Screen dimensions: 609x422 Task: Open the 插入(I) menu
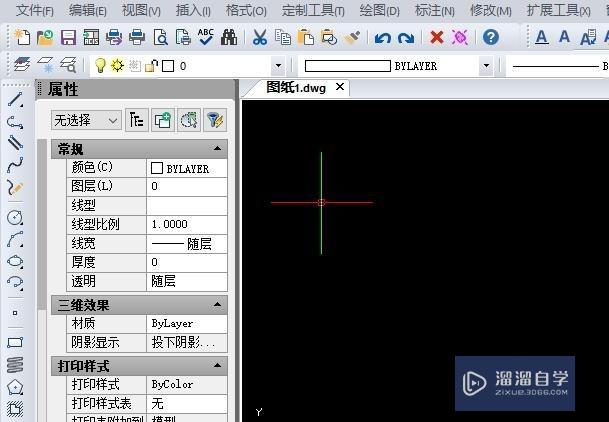193,10
